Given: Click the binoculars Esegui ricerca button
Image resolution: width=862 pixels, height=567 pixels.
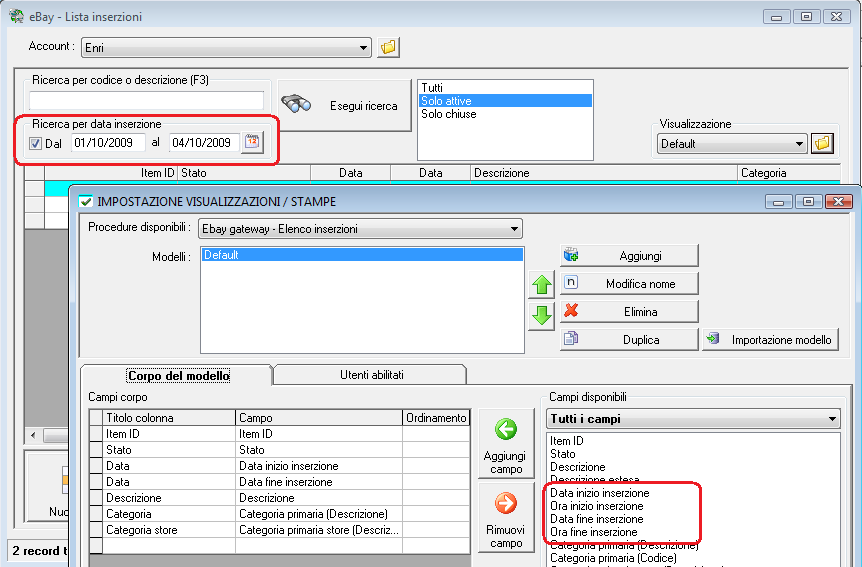Looking at the screenshot, I should [x=345, y=106].
